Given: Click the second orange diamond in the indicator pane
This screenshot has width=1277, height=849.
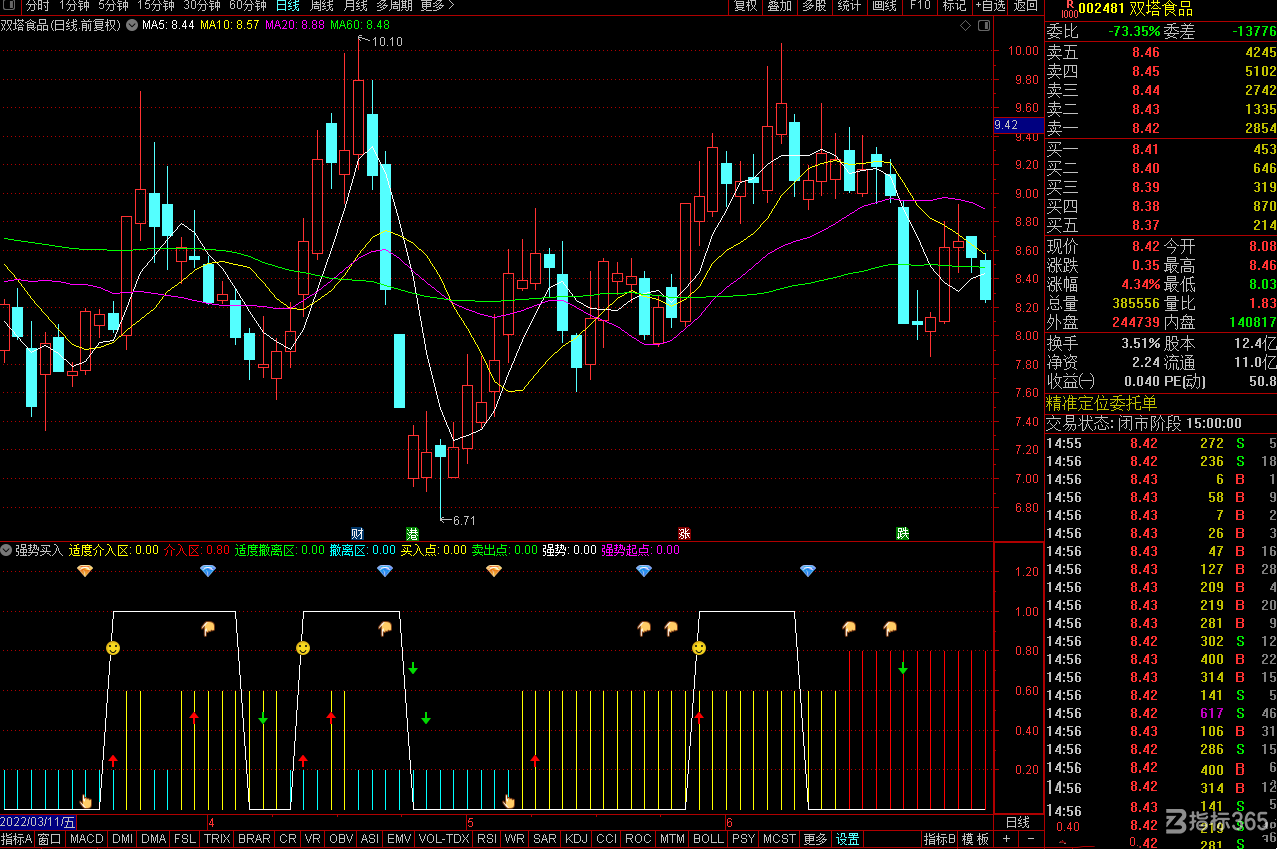Looking at the screenshot, I should click(494, 570).
